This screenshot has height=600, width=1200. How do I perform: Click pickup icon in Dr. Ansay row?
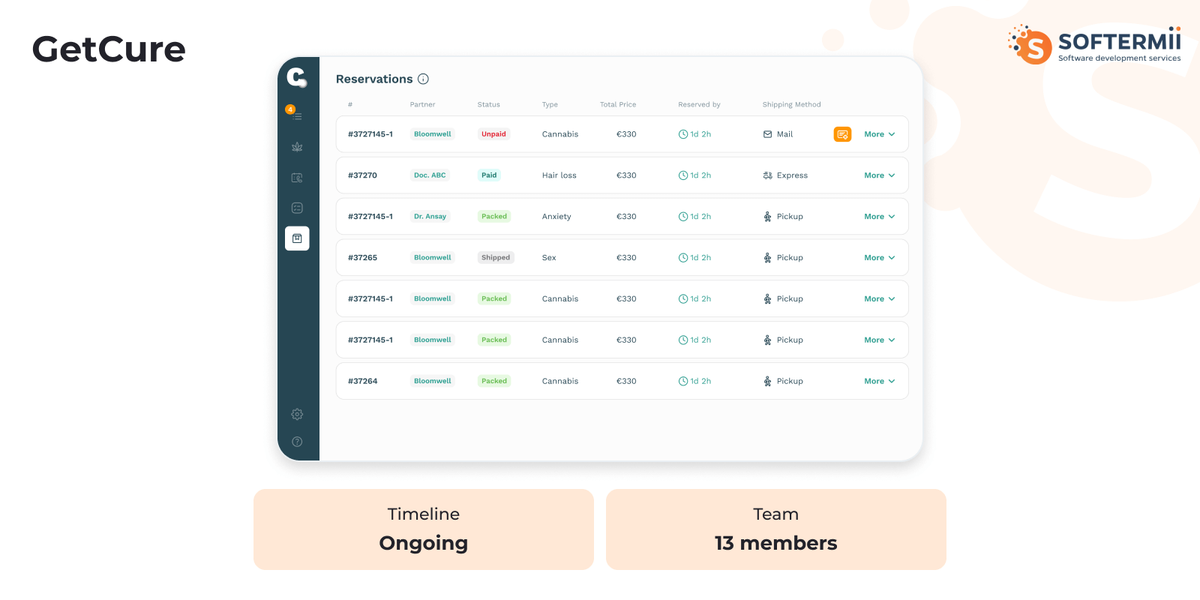click(x=768, y=216)
